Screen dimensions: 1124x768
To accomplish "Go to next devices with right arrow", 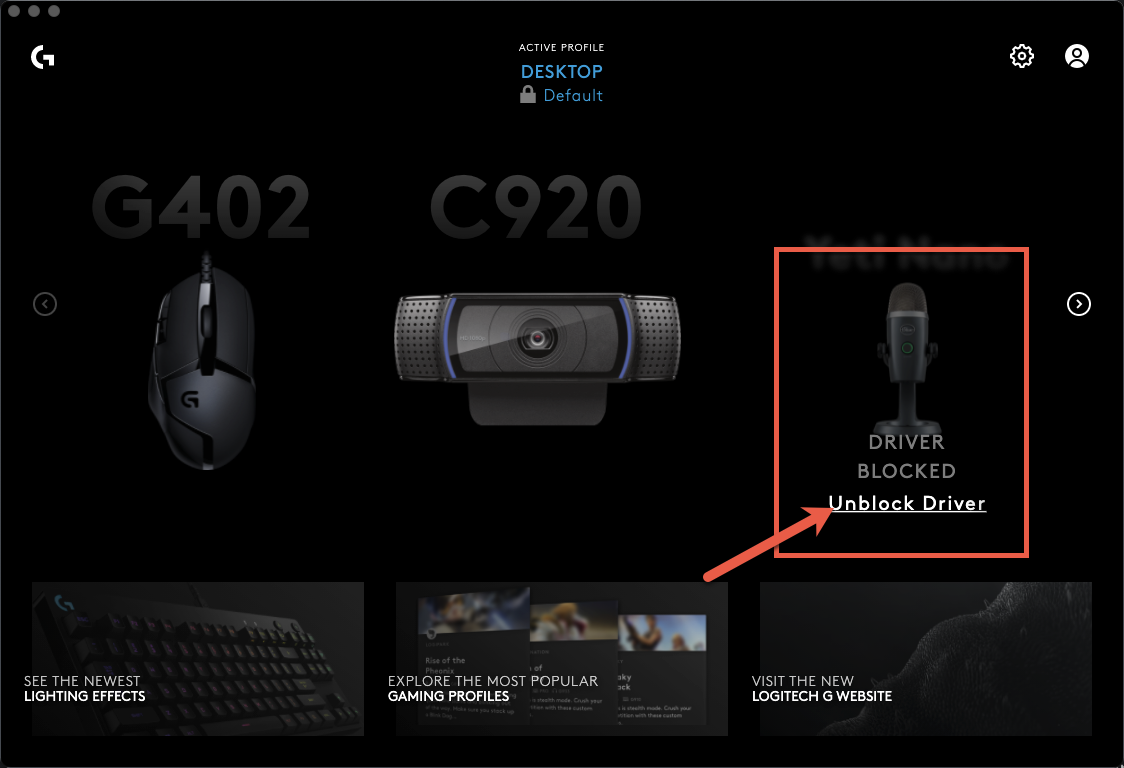I will 1079,304.
